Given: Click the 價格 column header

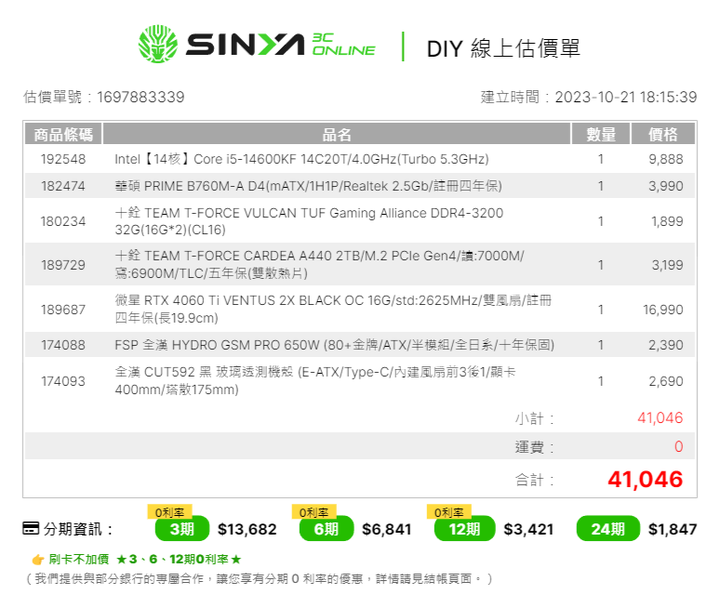Looking at the screenshot, I should point(663,134).
